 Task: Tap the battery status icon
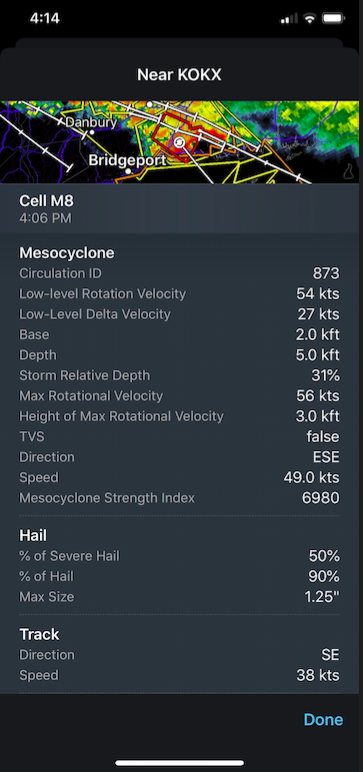[333, 19]
